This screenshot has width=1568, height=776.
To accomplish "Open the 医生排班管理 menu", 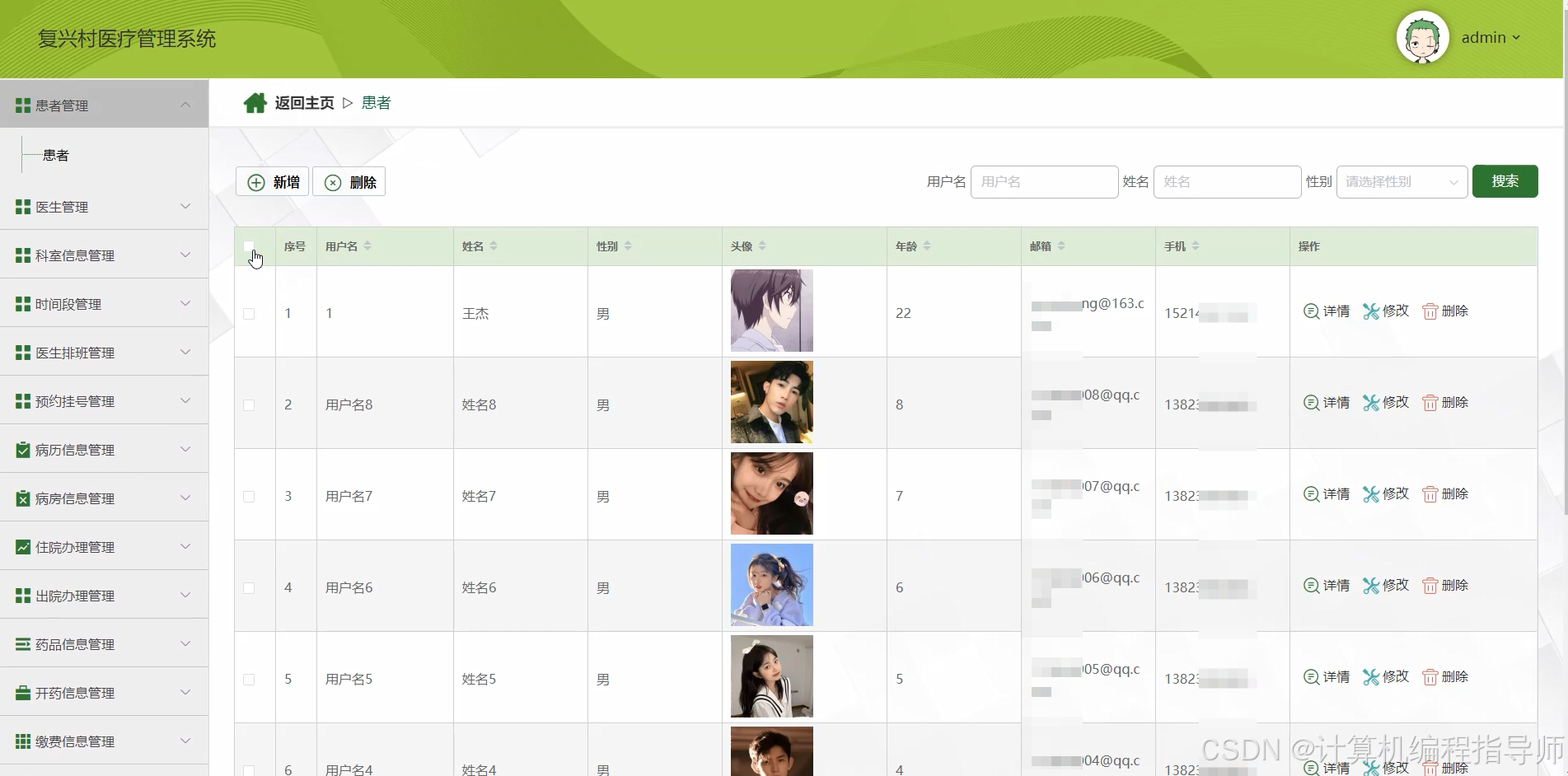I will click(x=104, y=353).
